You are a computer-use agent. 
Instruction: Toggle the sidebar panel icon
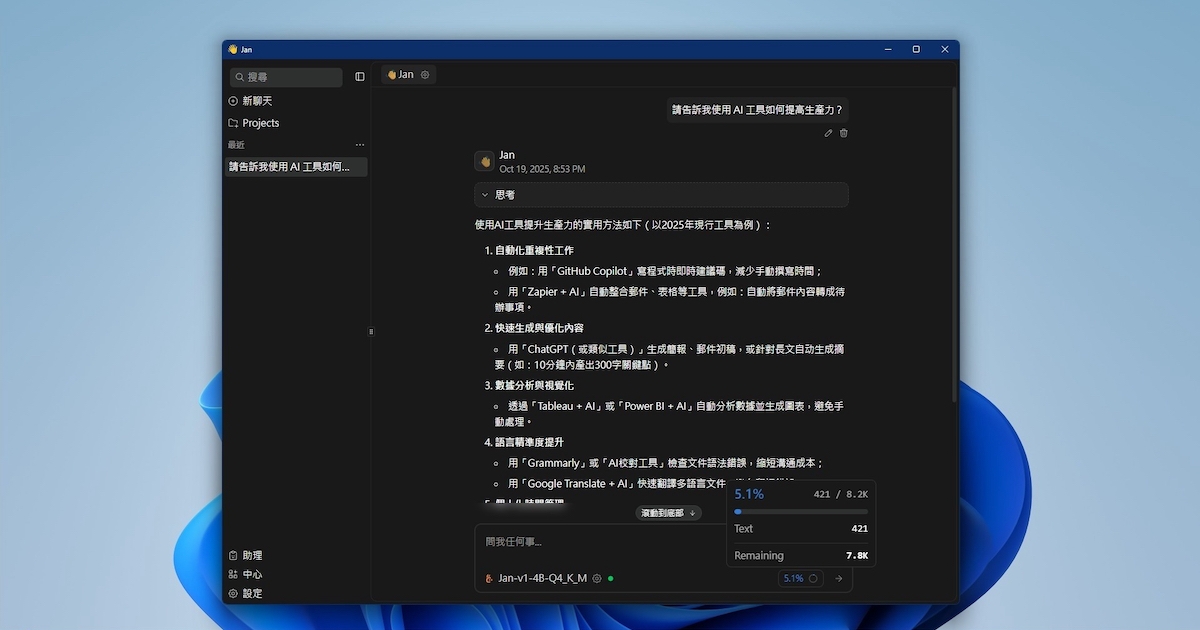360,77
